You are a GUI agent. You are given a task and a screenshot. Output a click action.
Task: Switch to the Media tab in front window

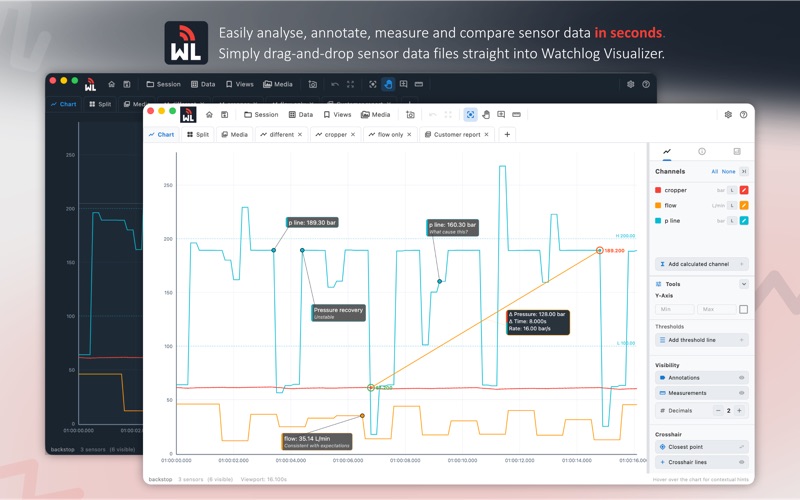click(x=235, y=135)
